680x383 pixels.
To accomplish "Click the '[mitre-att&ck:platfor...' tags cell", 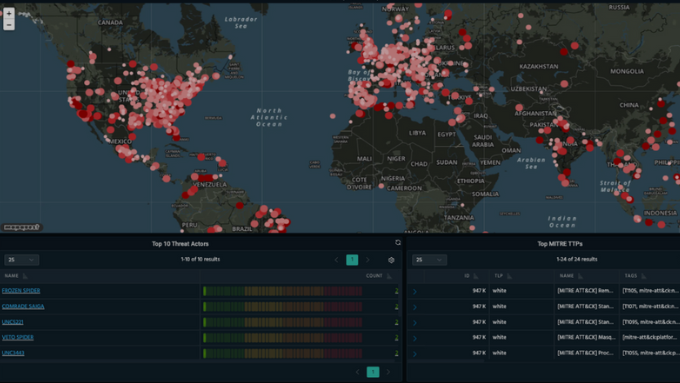I will 651,337.
